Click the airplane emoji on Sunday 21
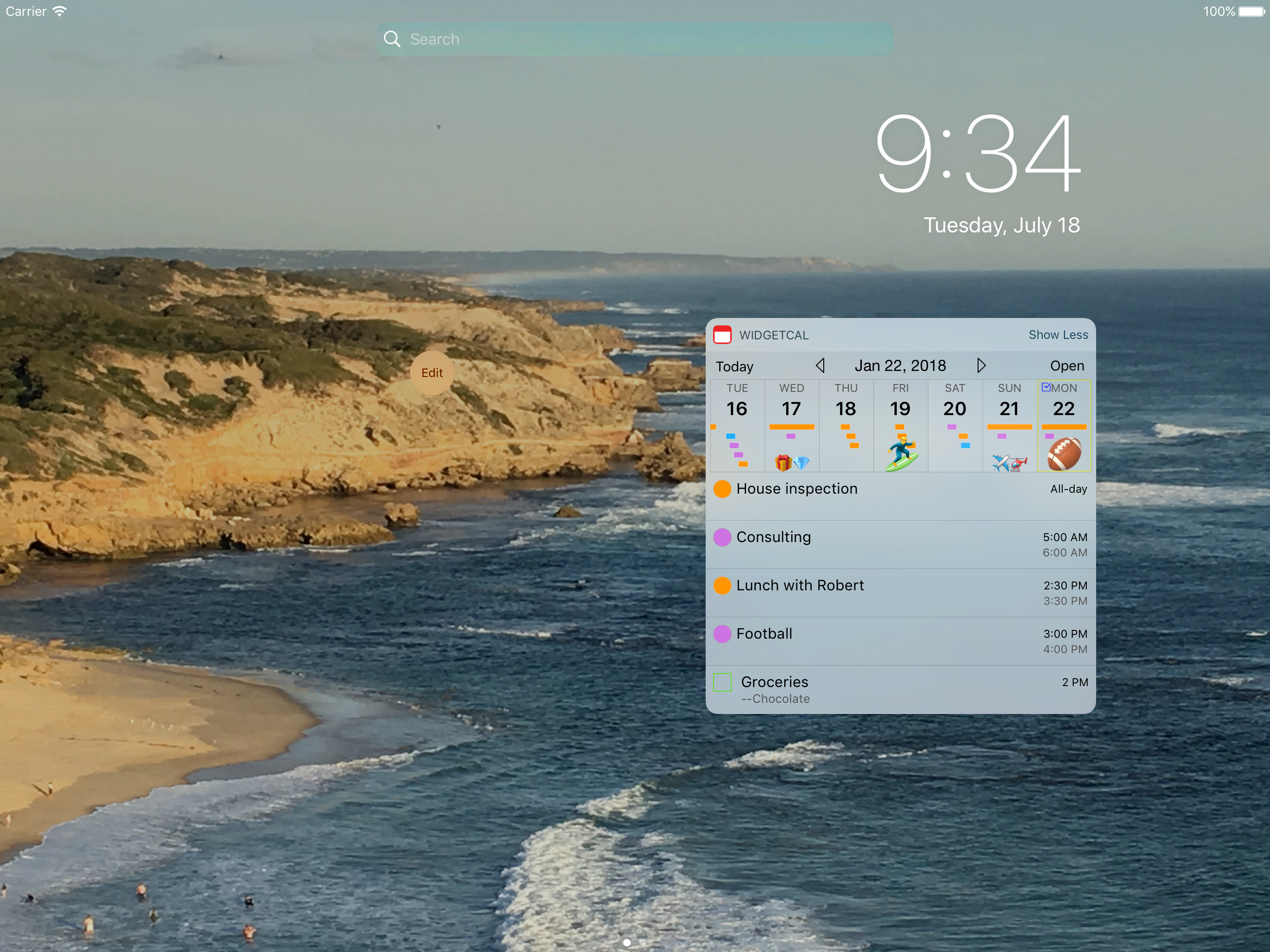This screenshot has width=1270, height=952. point(1000,462)
